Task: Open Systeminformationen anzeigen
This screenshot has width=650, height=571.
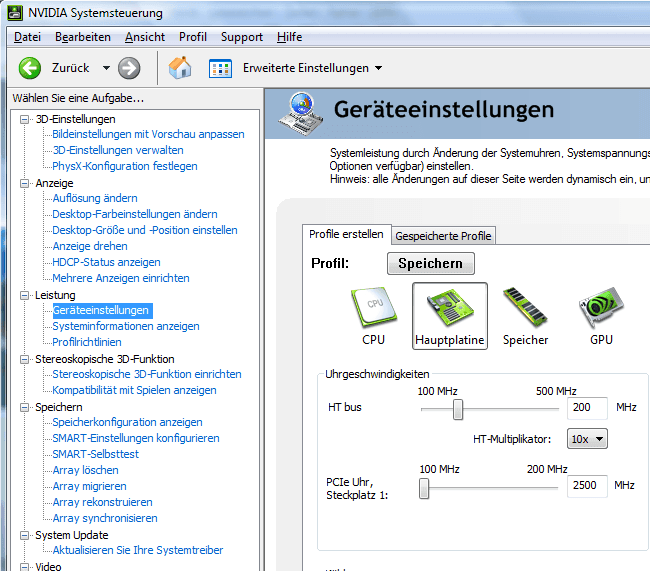Action: (126, 326)
